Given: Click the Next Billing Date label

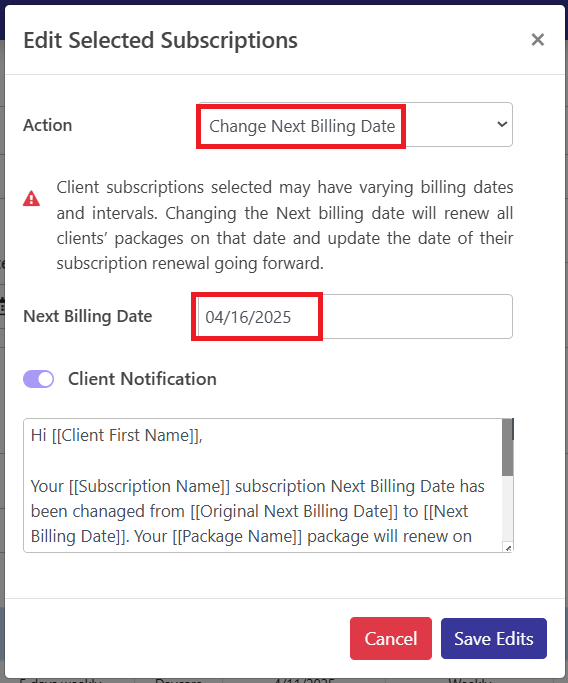Looking at the screenshot, I should coord(88,316).
